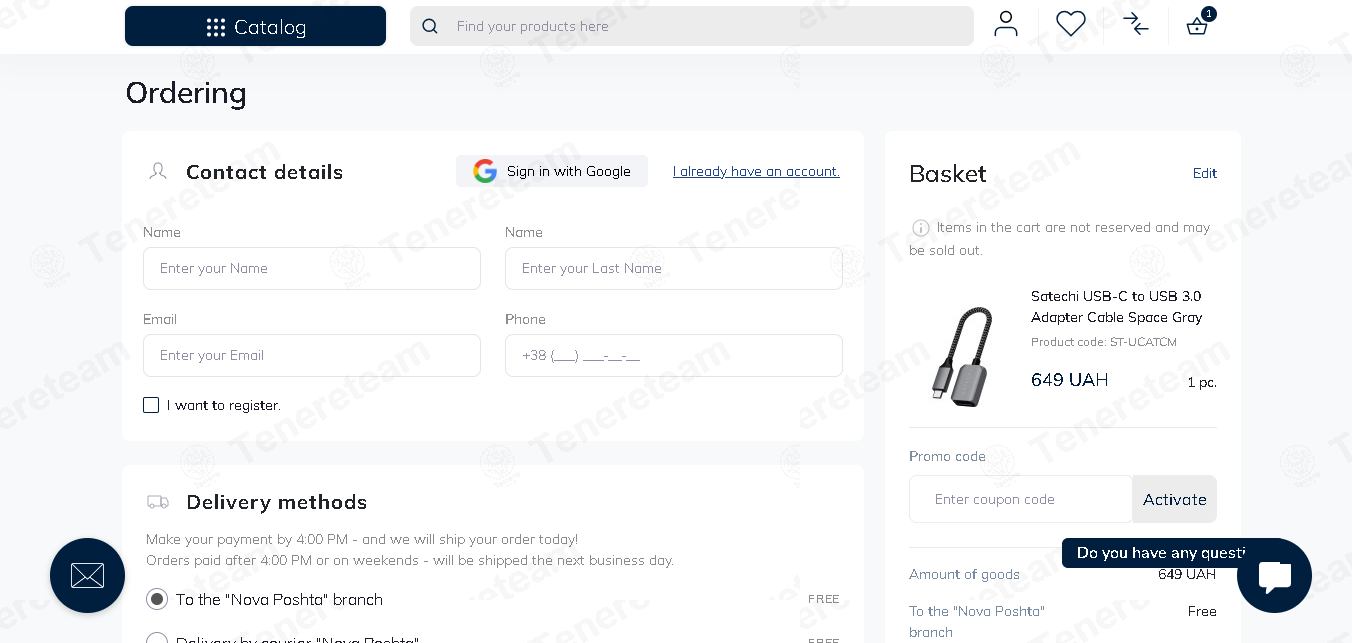This screenshot has height=643, width=1352.
Task: Select "To the Nova Poshta branch" radio
Action: 157,599
